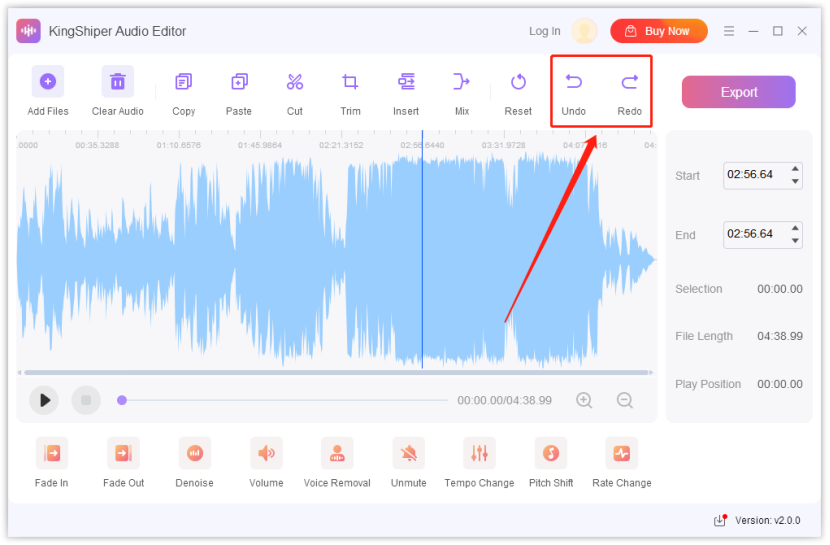Open the hamburger menu
The height and width of the screenshot is (545, 830).
click(729, 31)
